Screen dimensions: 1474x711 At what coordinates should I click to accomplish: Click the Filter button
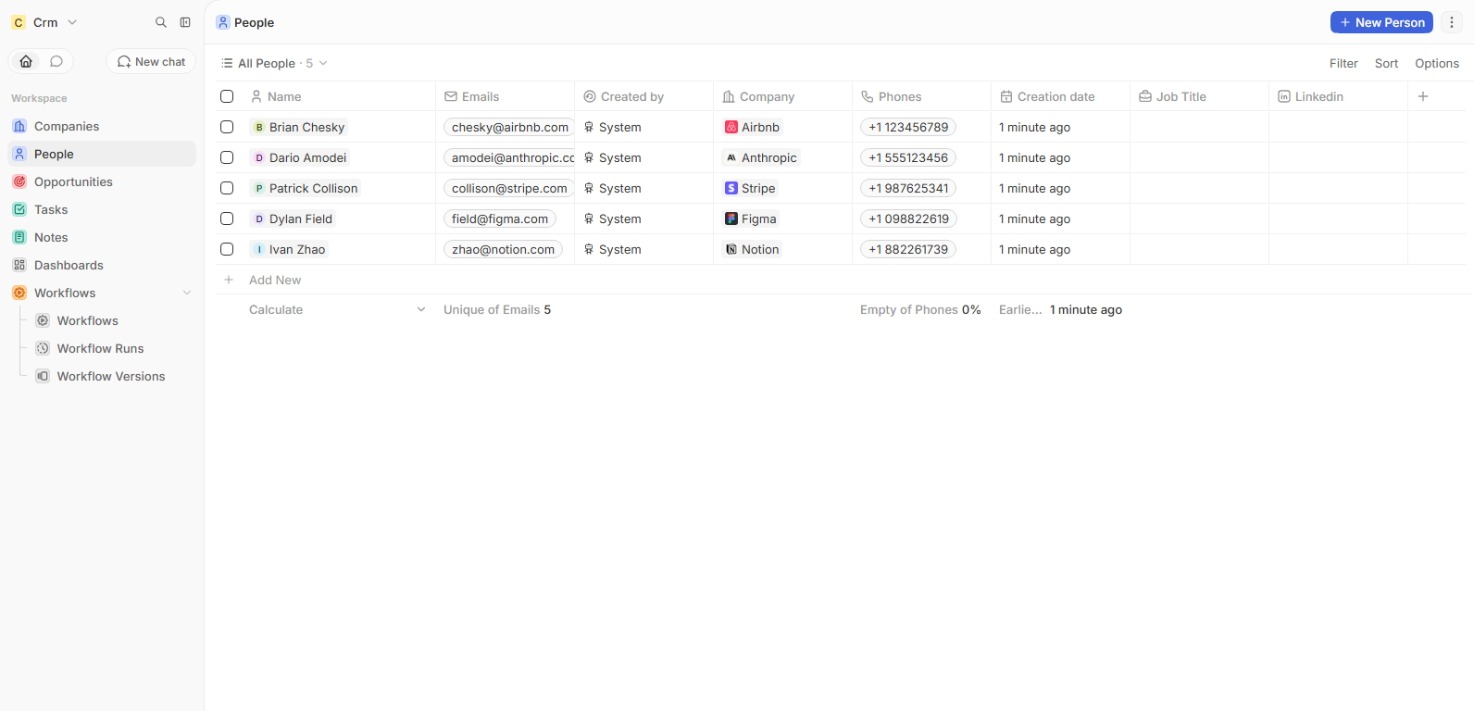[x=1343, y=63]
